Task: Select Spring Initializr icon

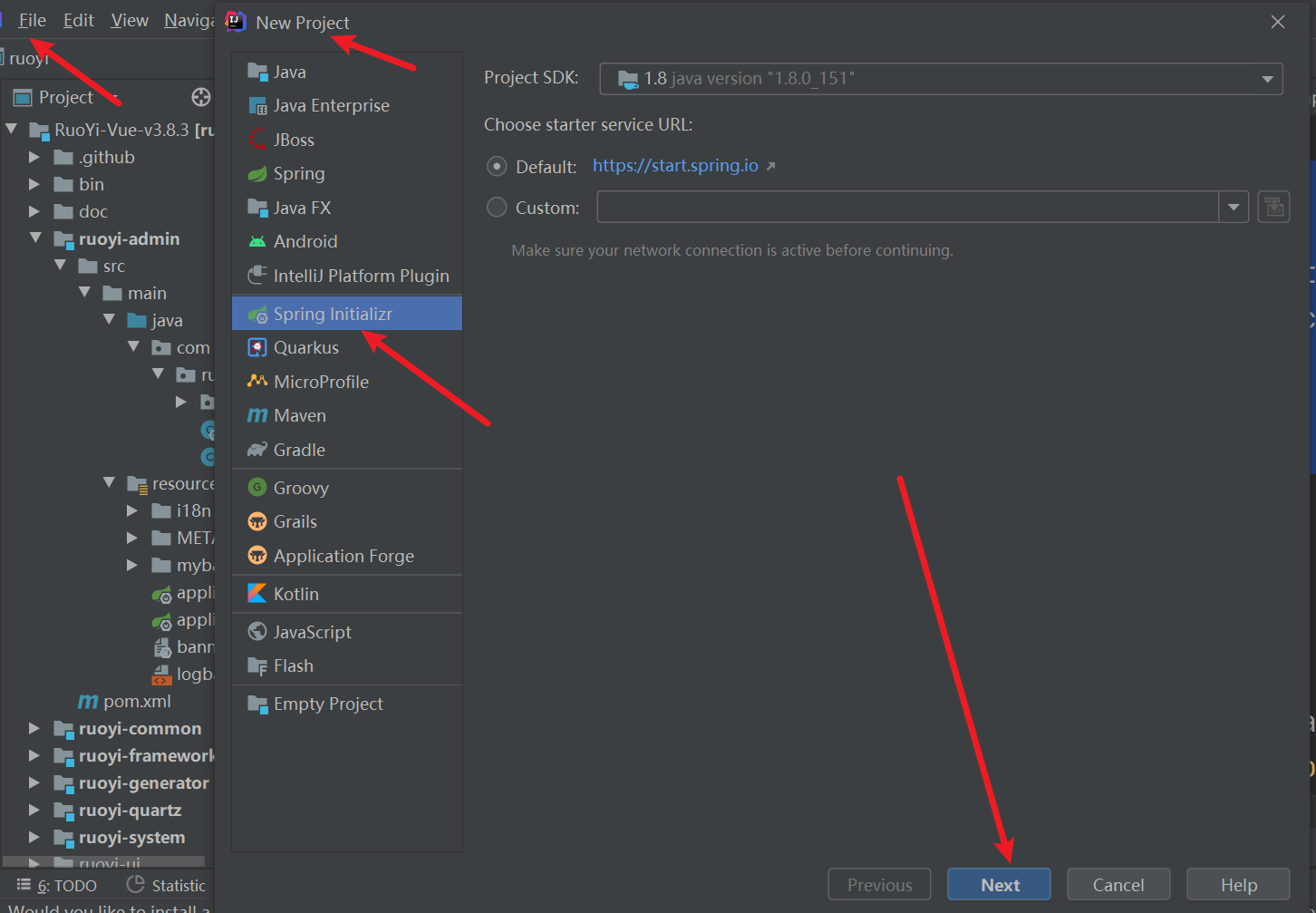Action: pos(257,315)
